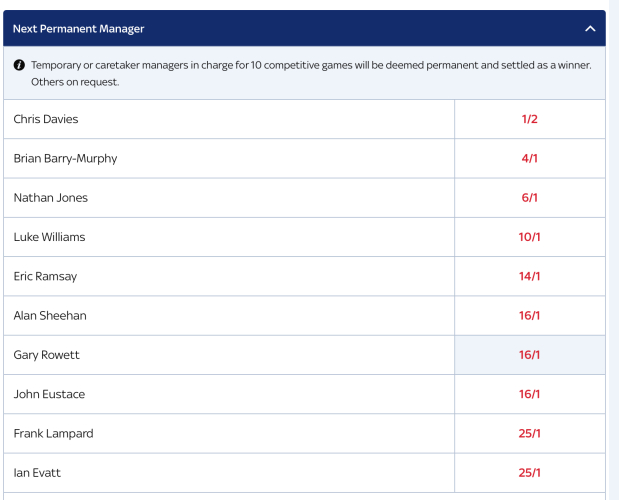
Task: Select Alan Sheehan 16/1 odds
Action: click(x=529, y=316)
